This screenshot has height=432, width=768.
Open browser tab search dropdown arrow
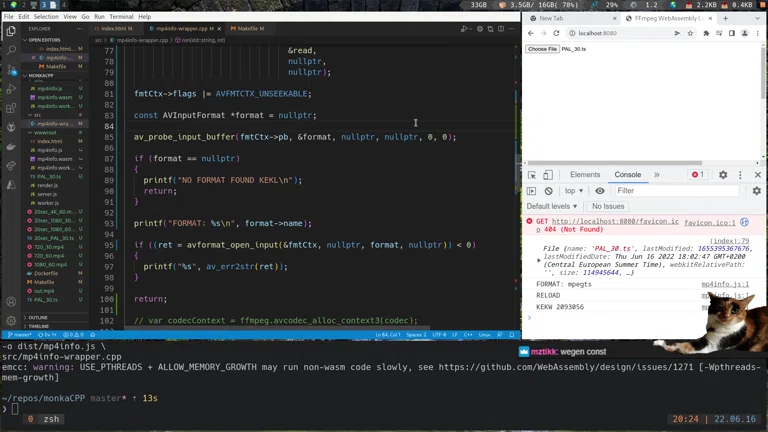[x=757, y=19]
